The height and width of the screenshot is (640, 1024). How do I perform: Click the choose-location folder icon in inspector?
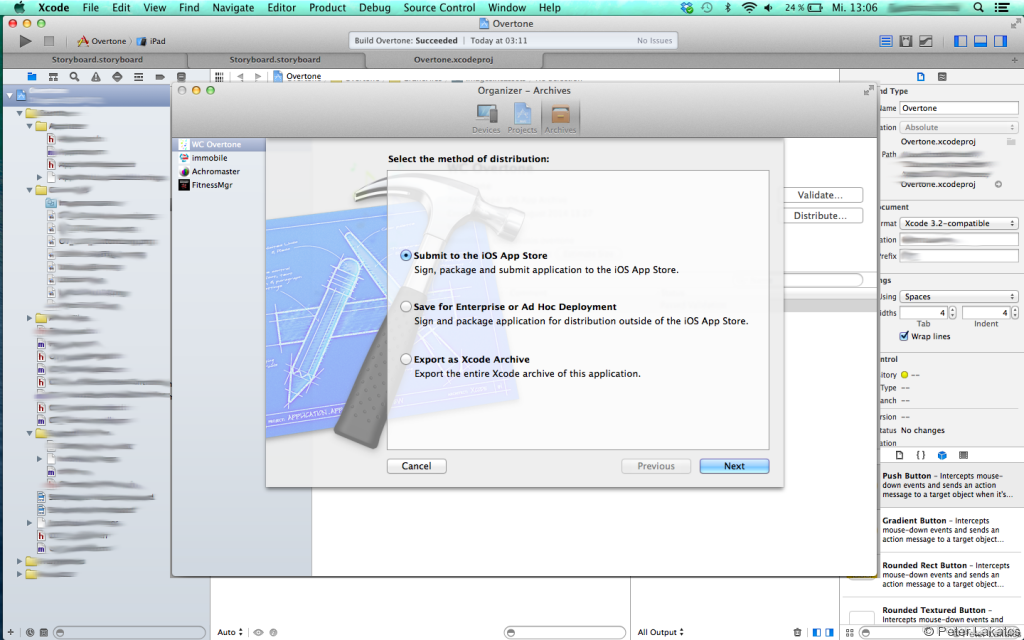pos(1011,141)
